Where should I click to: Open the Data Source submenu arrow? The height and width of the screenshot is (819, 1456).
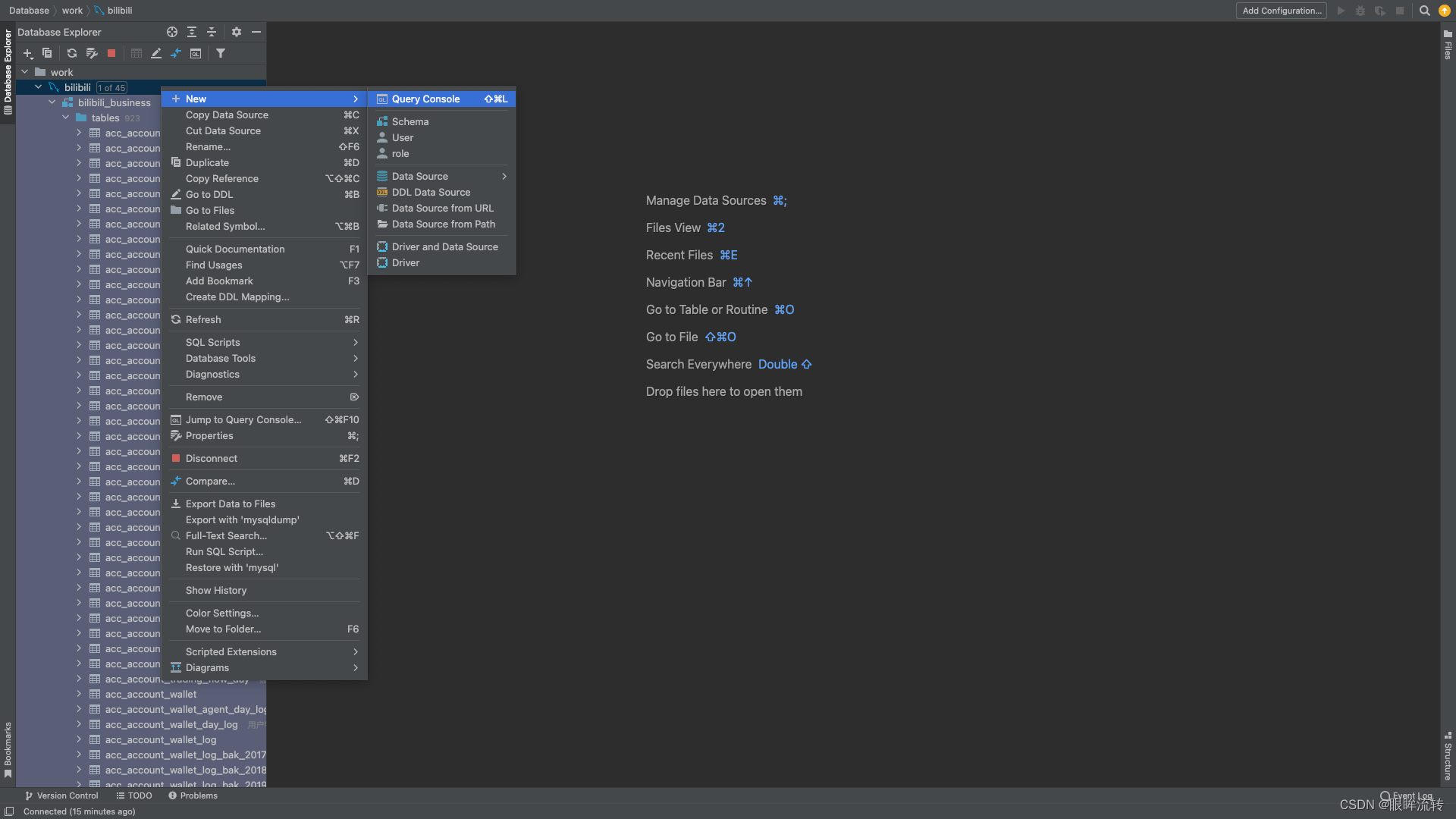[x=504, y=176]
